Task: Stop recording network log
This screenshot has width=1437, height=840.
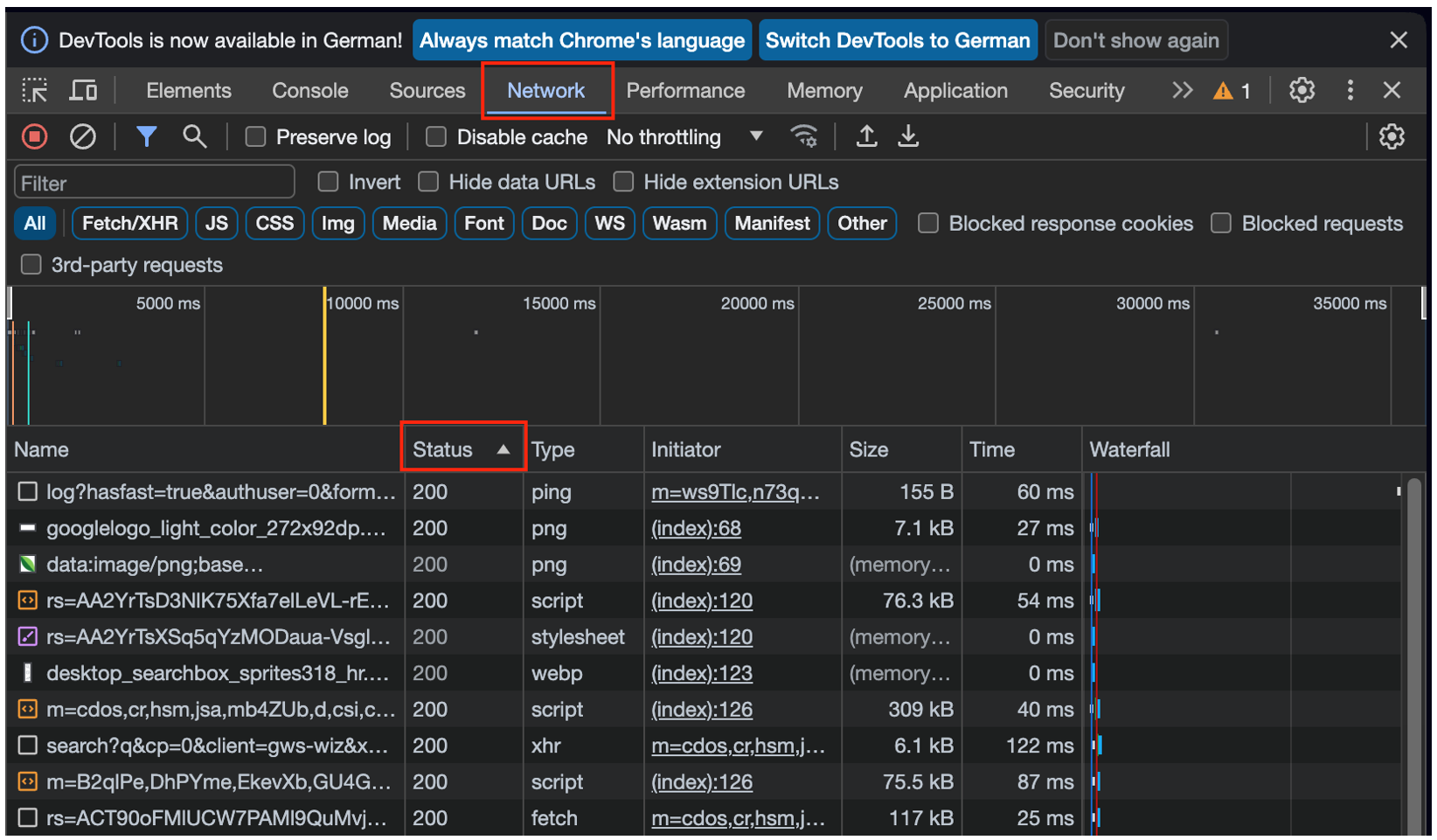Action: pos(35,136)
